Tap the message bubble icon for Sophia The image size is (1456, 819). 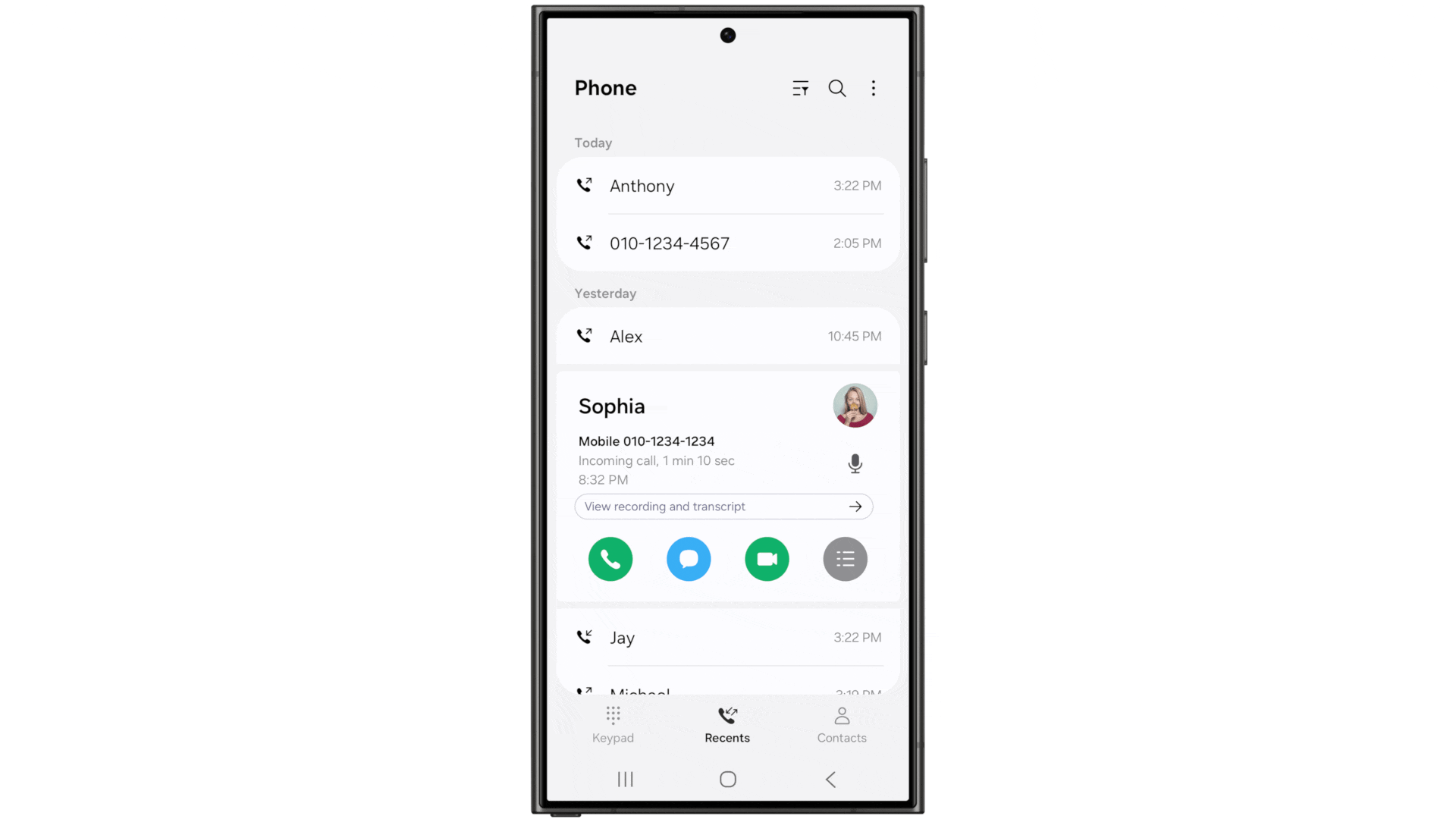click(x=689, y=558)
